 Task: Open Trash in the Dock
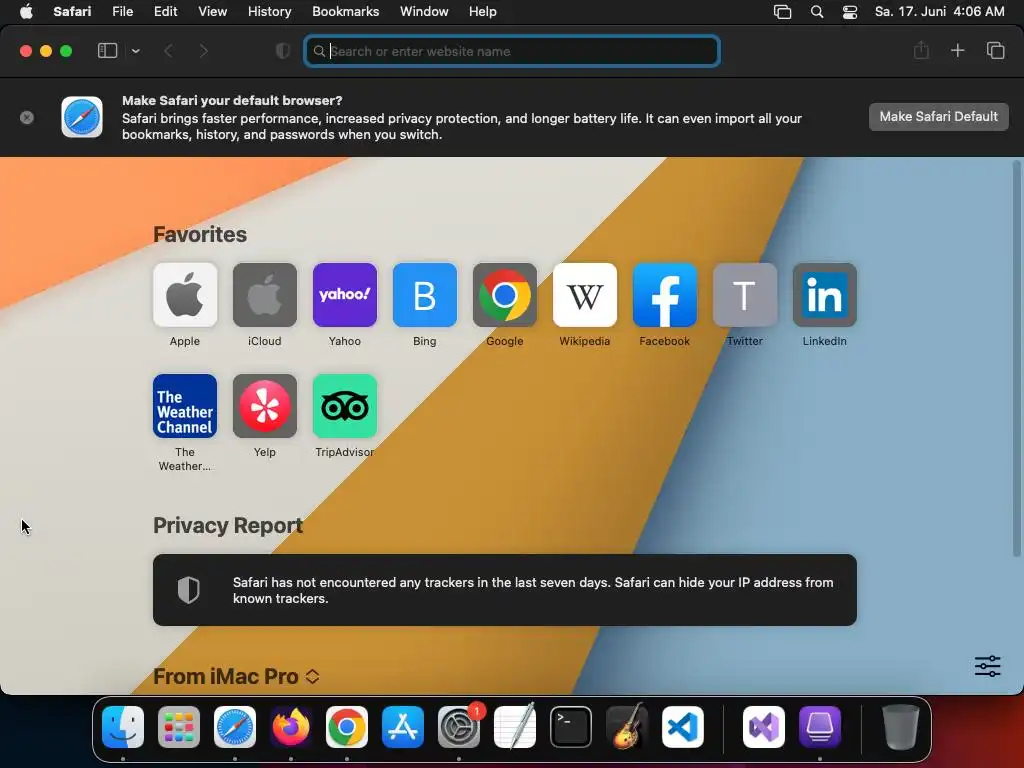click(901, 727)
